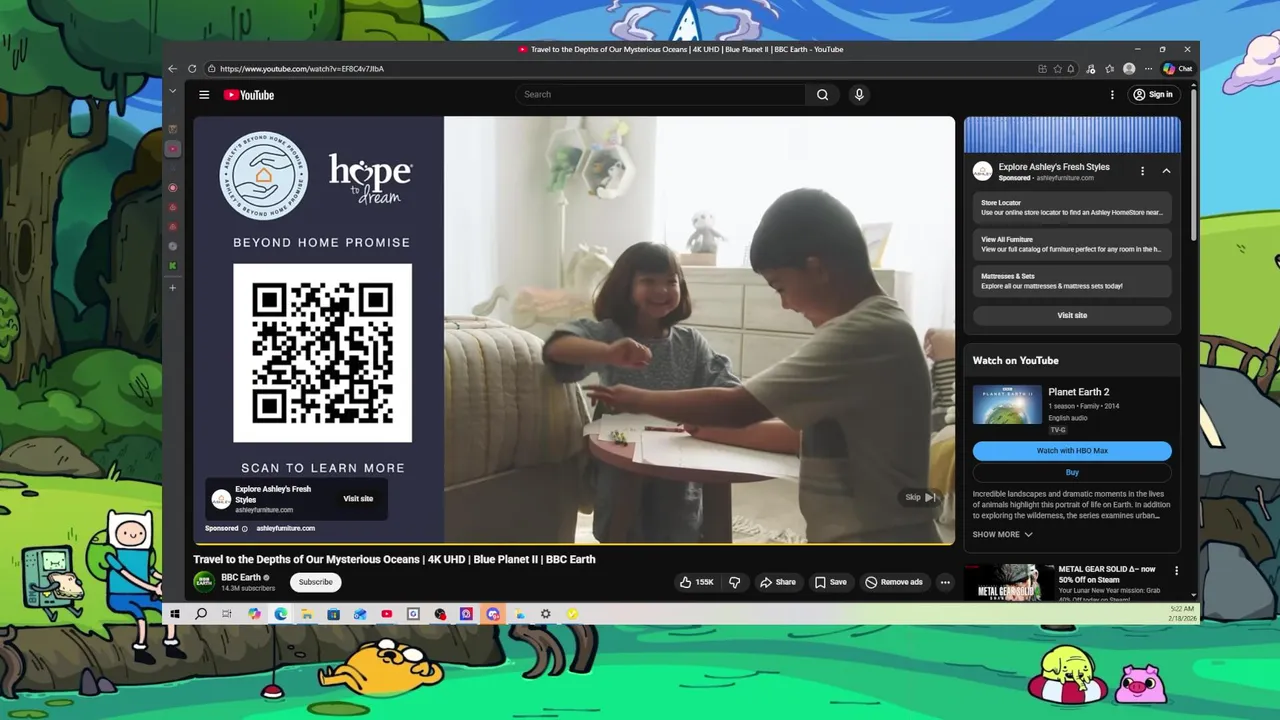Open YouTube settings three-dot menu beside Sign in
1280x720 pixels.
click(x=1112, y=95)
